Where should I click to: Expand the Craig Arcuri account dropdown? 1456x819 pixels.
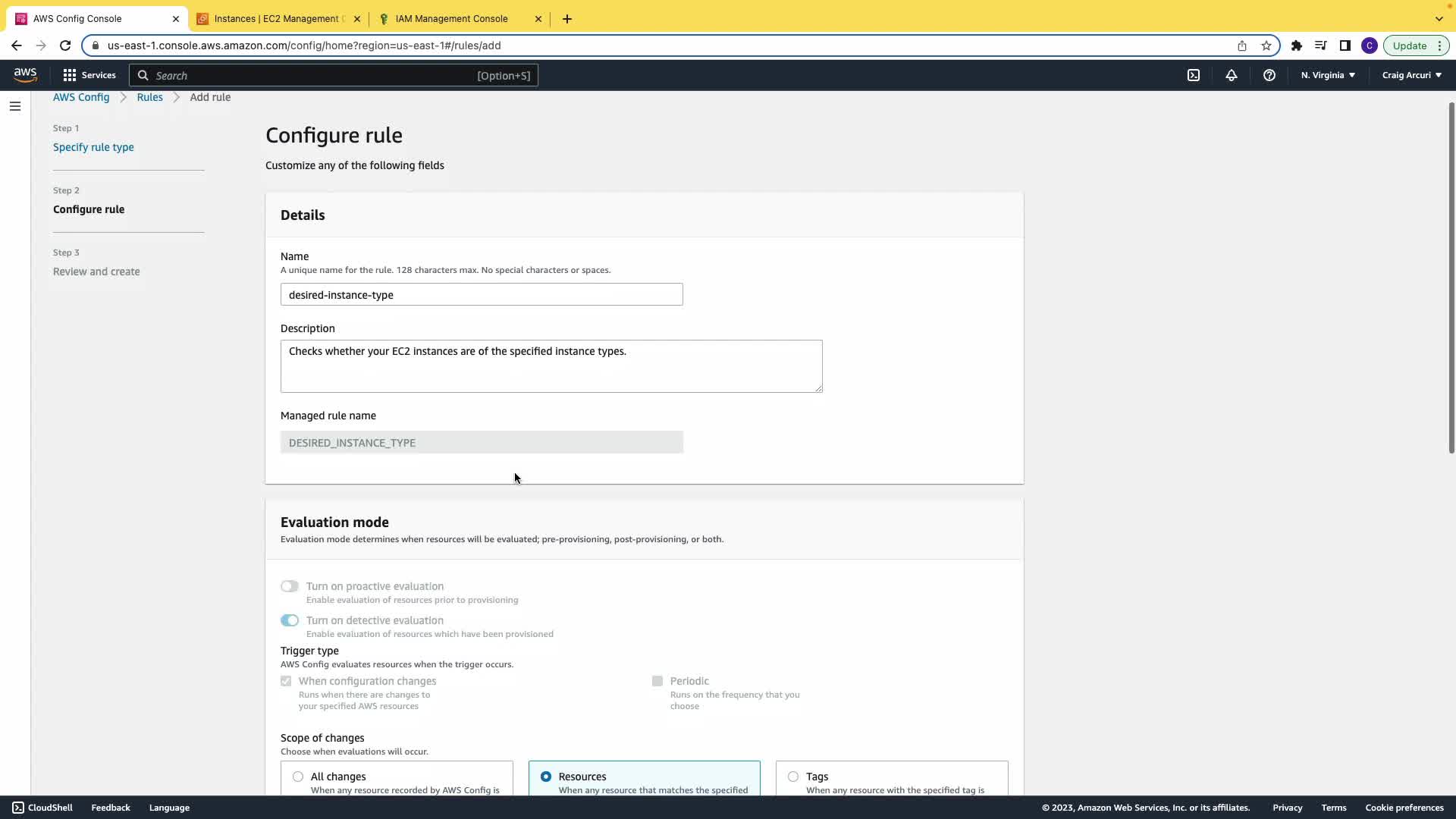(x=1411, y=75)
